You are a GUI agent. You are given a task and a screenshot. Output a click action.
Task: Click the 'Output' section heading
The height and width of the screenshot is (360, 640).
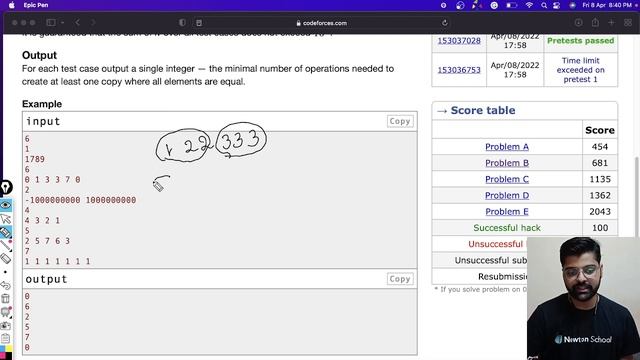point(40,55)
